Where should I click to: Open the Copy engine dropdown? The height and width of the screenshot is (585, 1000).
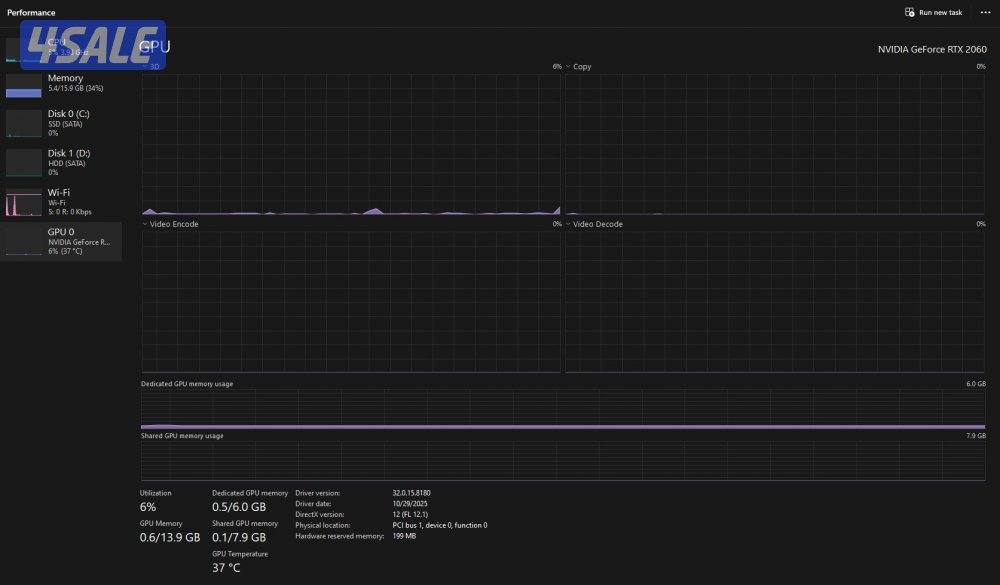pos(568,67)
